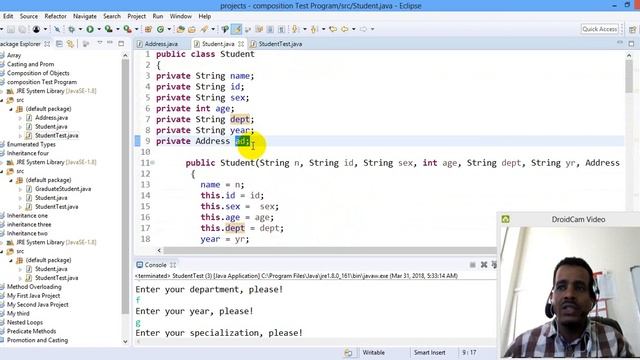Click the Open Perspective icon
The width and height of the screenshot is (640, 360).
(x=633, y=29)
